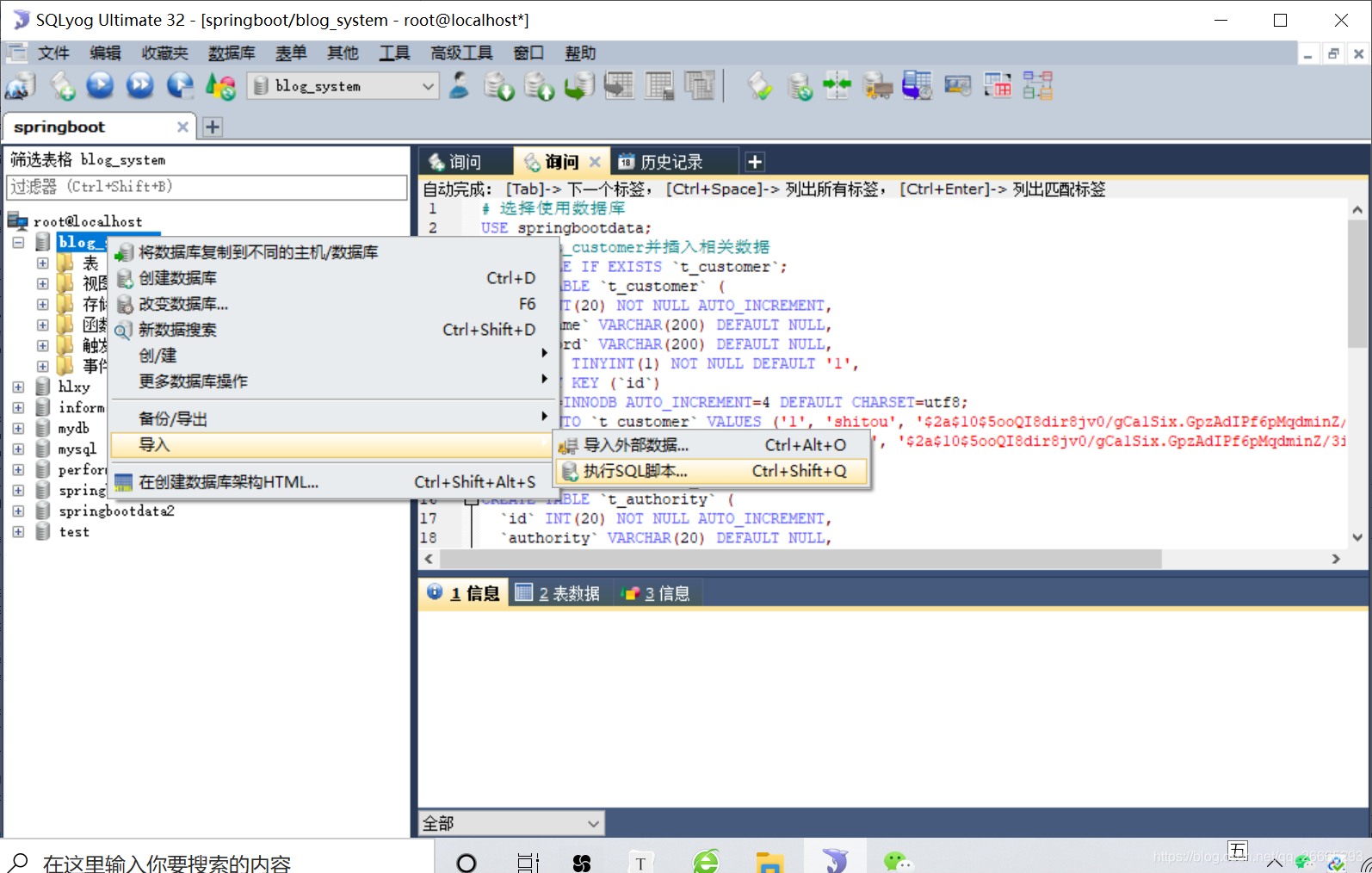The height and width of the screenshot is (873, 1372).
Task: Click the database export up-arrow icon
Action: 539,86
